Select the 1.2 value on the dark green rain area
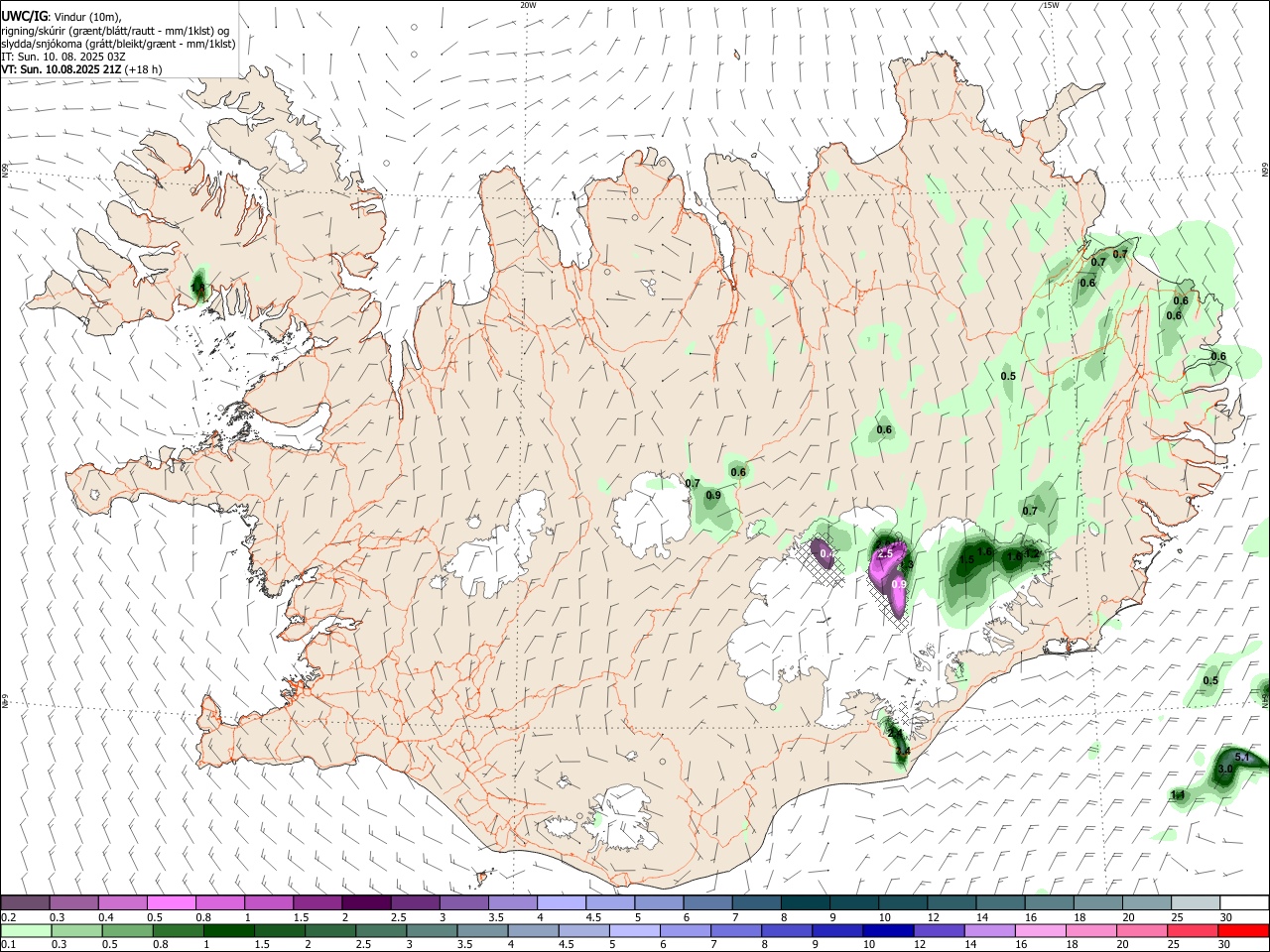1270x952 pixels. coord(1032,553)
